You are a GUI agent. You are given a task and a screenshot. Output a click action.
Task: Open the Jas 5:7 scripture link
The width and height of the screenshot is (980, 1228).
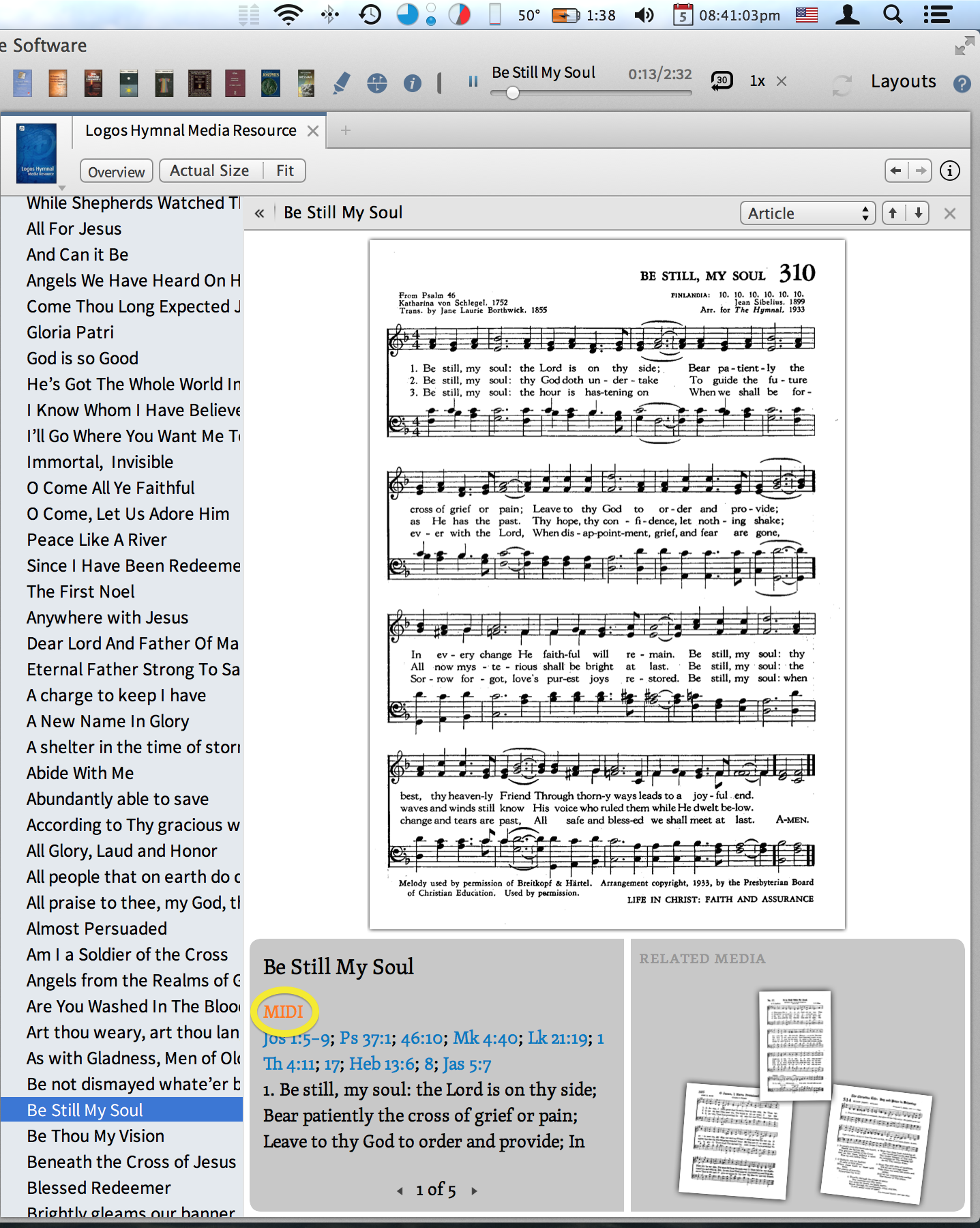click(466, 1064)
